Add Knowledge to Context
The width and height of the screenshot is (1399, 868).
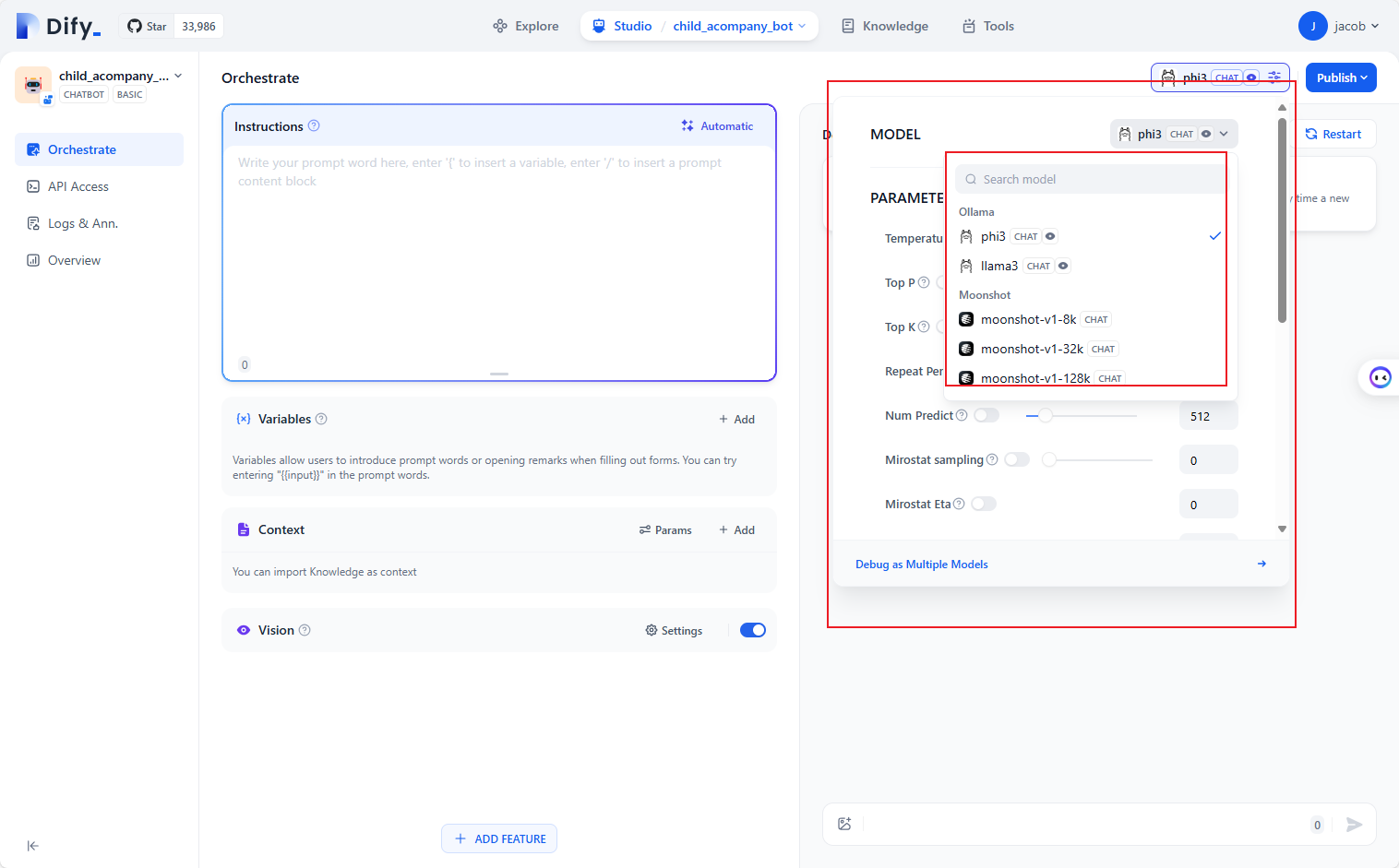(x=737, y=529)
